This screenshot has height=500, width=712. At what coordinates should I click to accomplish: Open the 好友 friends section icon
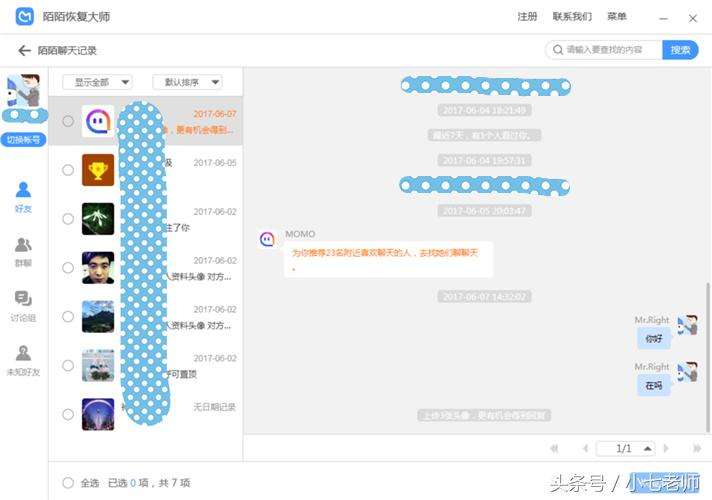[x=23, y=189]
